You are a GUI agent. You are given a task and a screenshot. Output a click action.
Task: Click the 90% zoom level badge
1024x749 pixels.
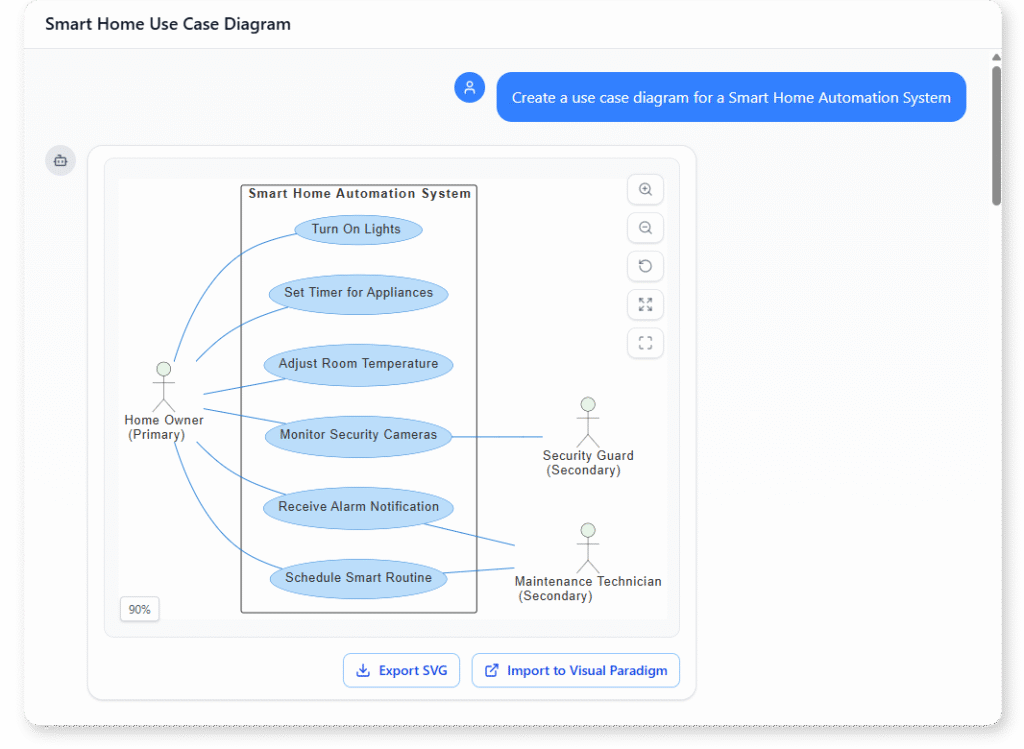click(x=139, y=608)
